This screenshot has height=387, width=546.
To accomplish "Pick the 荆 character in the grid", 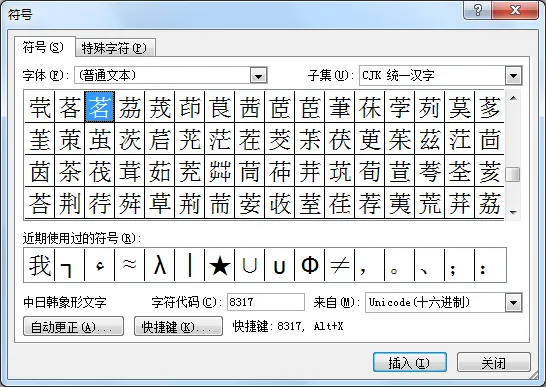I will click(70, 203).
